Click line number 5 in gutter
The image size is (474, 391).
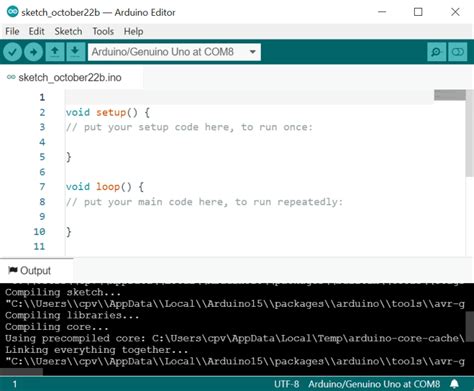point(42,157)
